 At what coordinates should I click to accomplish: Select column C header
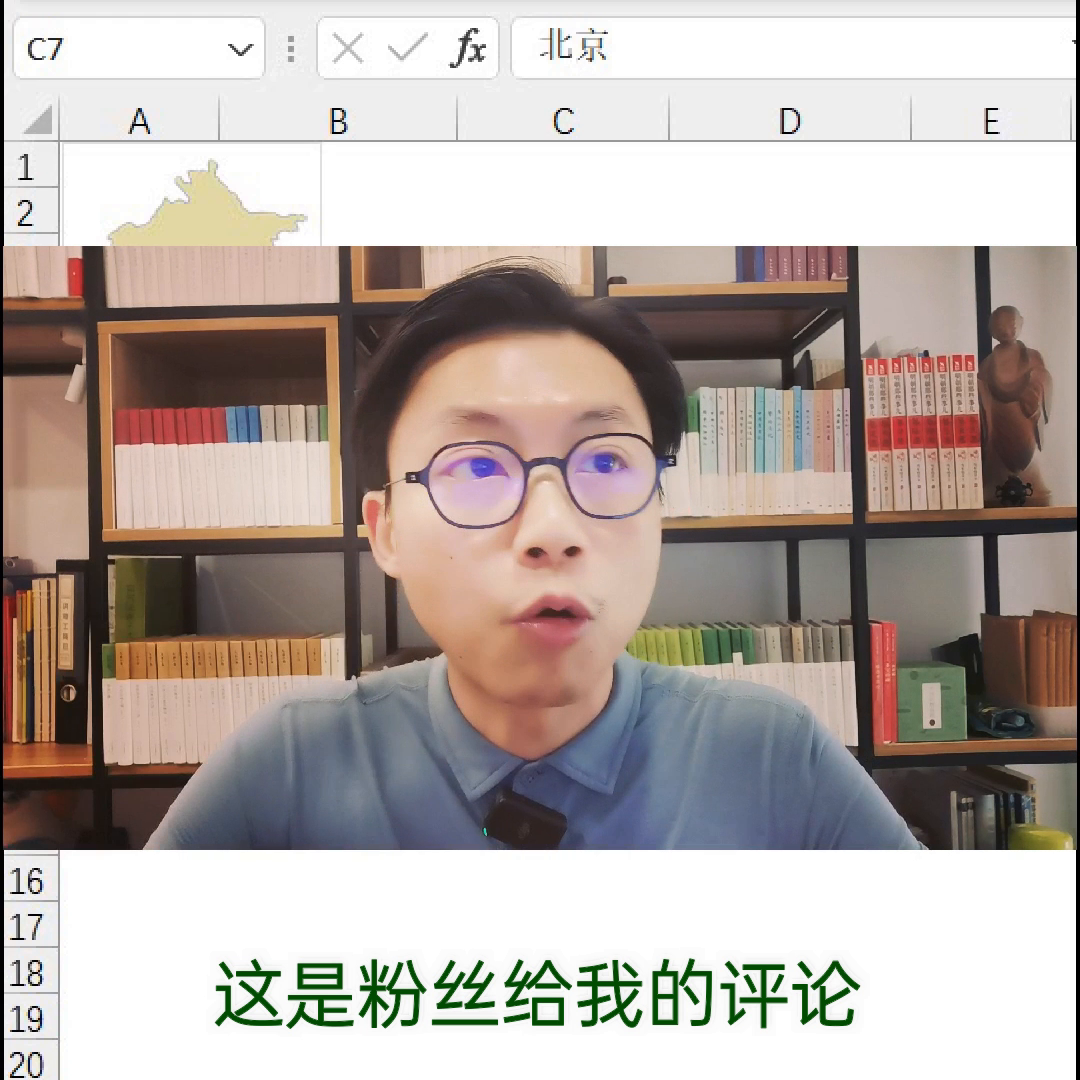(x=563, y=119)
